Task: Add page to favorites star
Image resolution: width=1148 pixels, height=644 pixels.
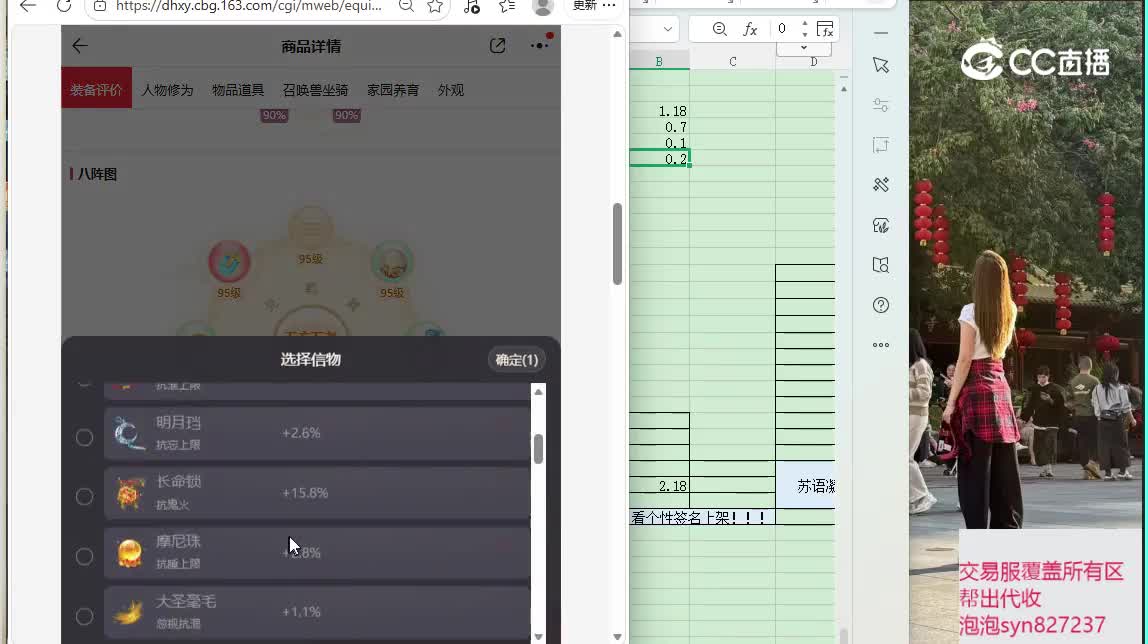Action: pos(436,7)
